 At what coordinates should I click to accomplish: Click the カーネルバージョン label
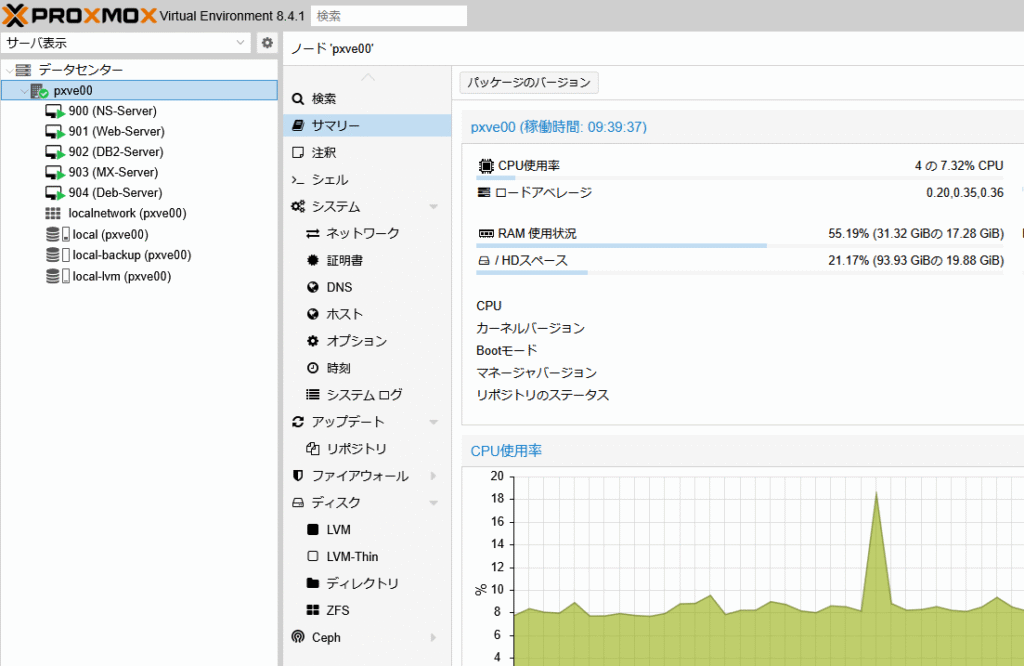click(x=530, y=328)
